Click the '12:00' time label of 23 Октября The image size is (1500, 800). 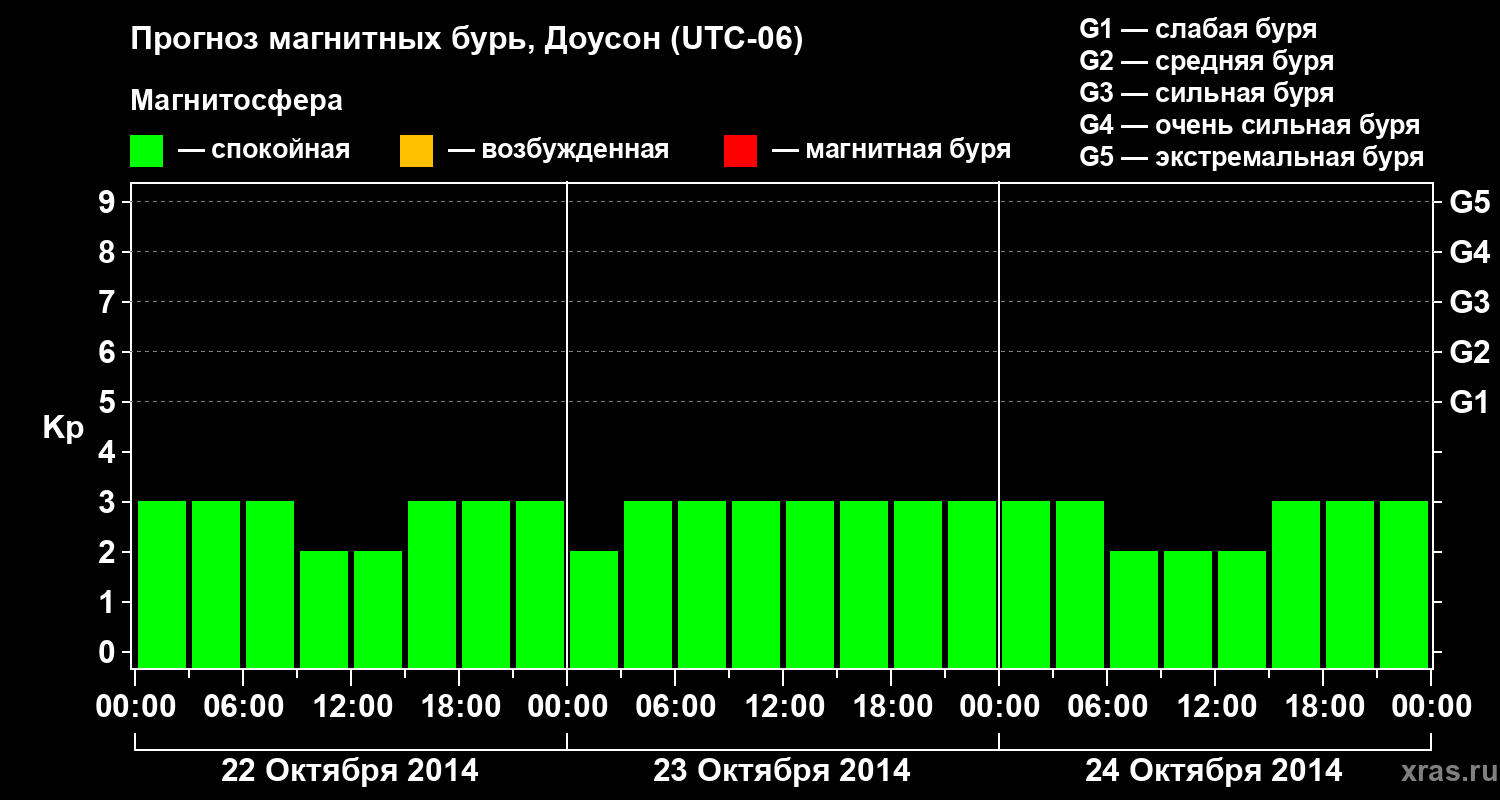coord(783,706)
